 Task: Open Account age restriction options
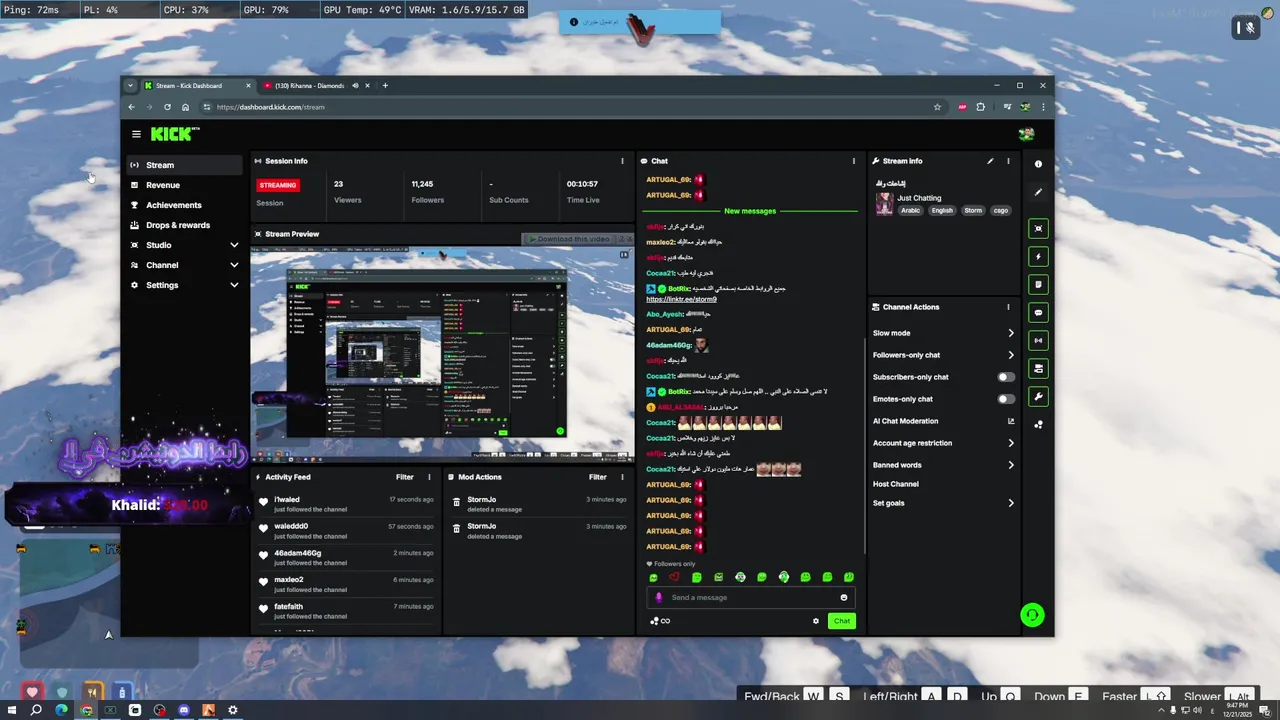[x=943, y=443]
